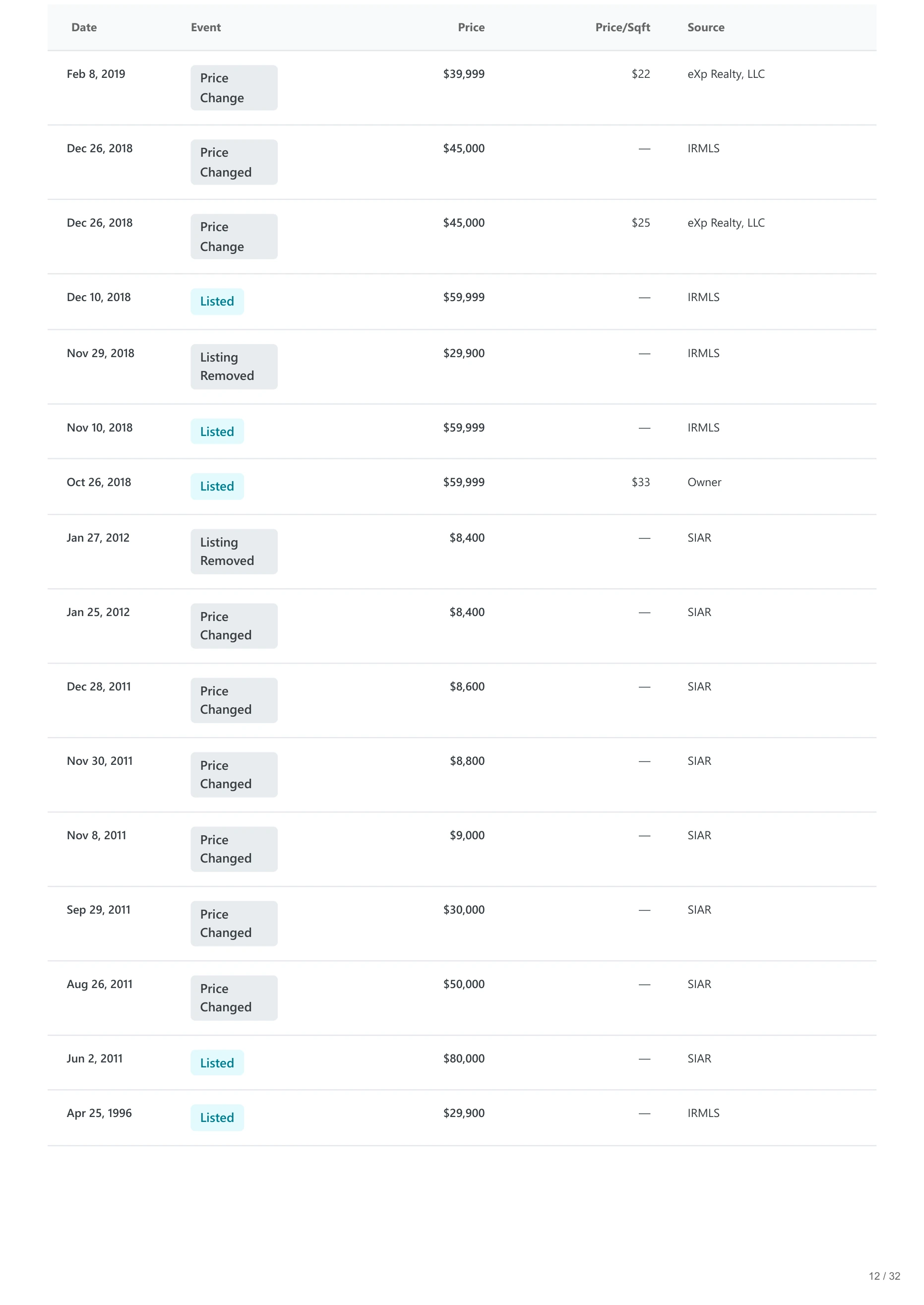Click the 12 / 32 page indicator
This screenshot has width=924, height=1305.
coord(884,1276)
